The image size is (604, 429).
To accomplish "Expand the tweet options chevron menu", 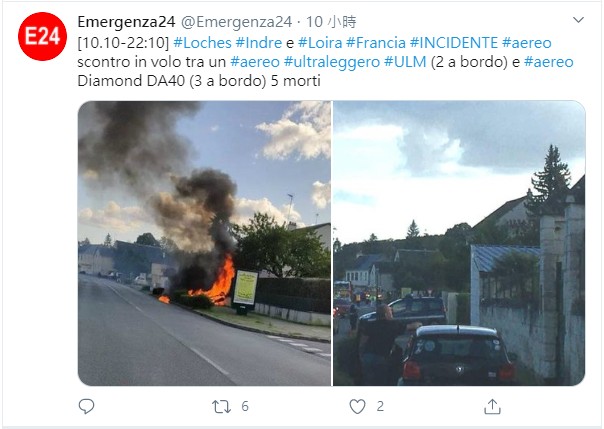I will point(579,20).
